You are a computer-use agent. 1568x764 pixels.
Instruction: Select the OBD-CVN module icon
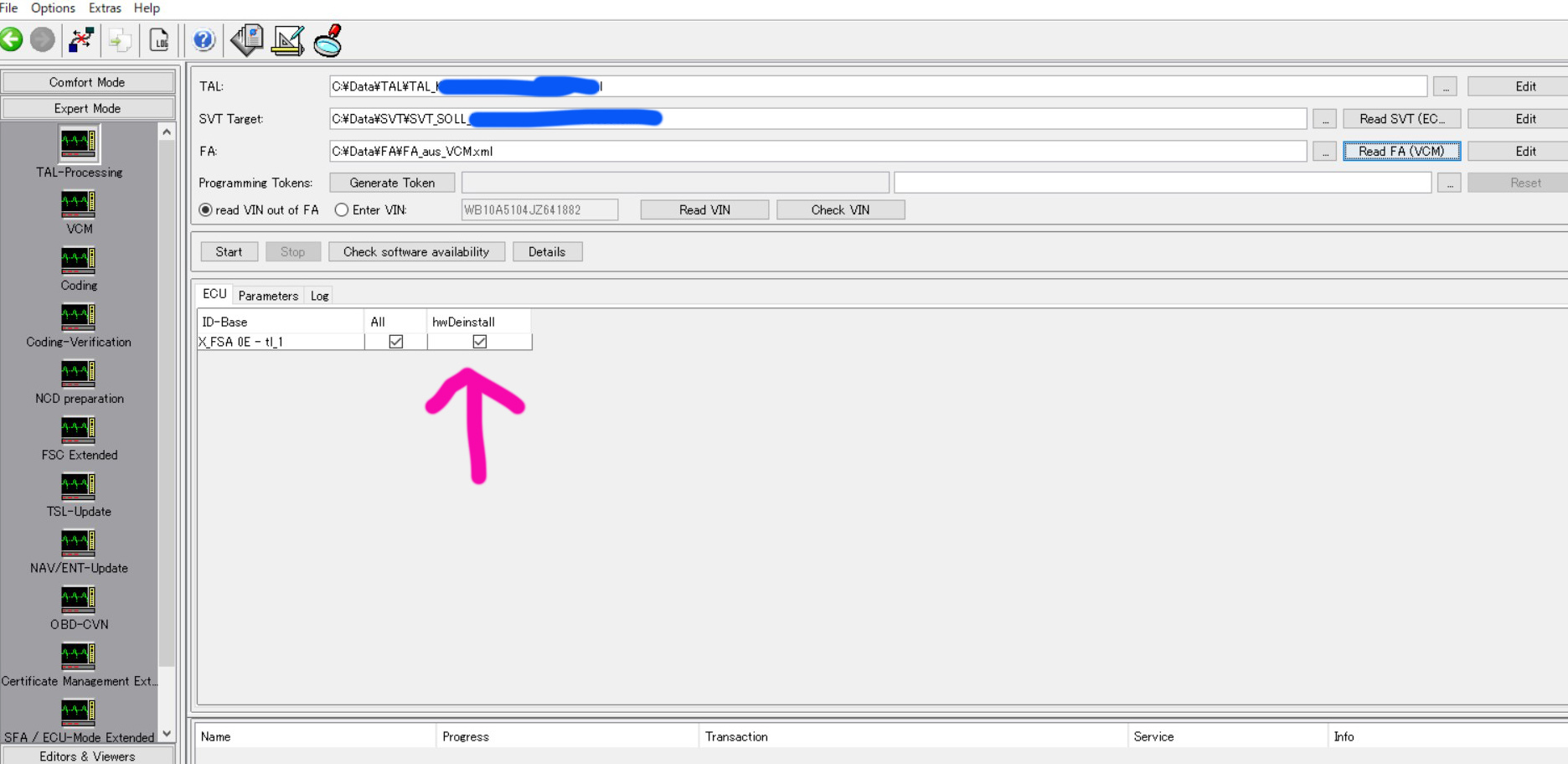(78, 599)
